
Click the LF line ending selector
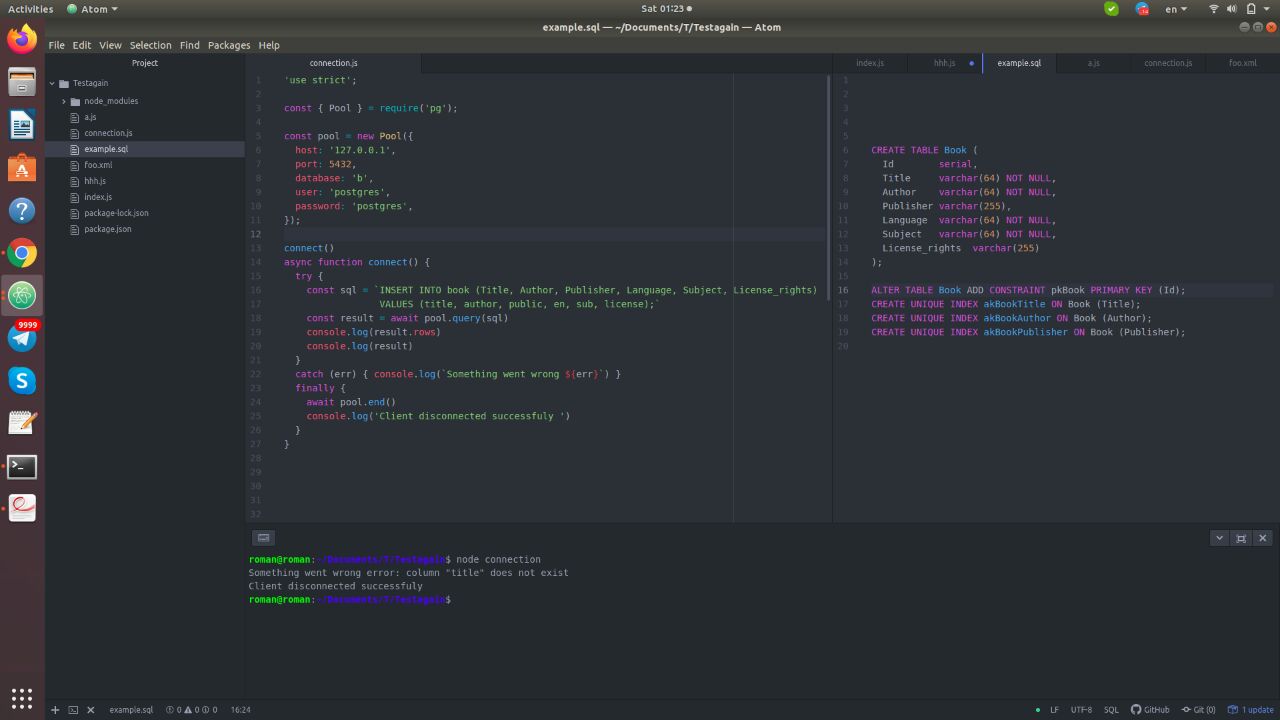tap(1054, 710)
